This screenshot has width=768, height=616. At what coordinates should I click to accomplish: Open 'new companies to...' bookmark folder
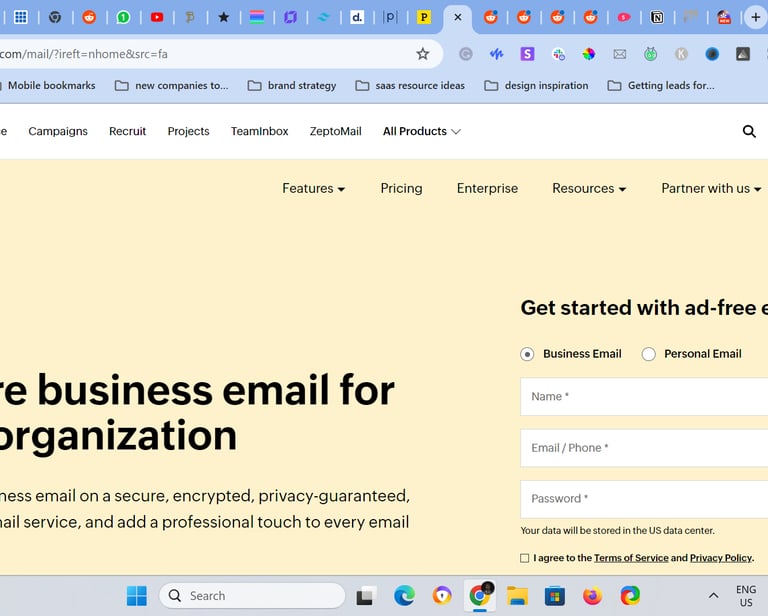coord(171,86)
